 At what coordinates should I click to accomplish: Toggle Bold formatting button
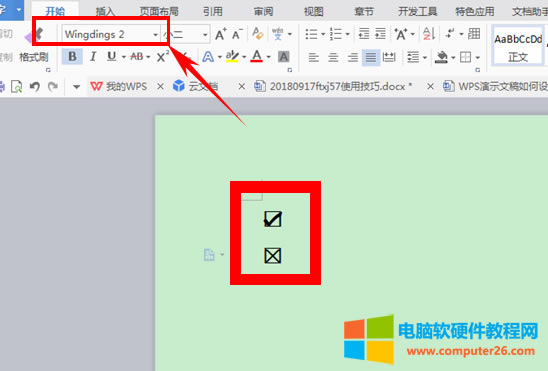(x=72, y=56)
